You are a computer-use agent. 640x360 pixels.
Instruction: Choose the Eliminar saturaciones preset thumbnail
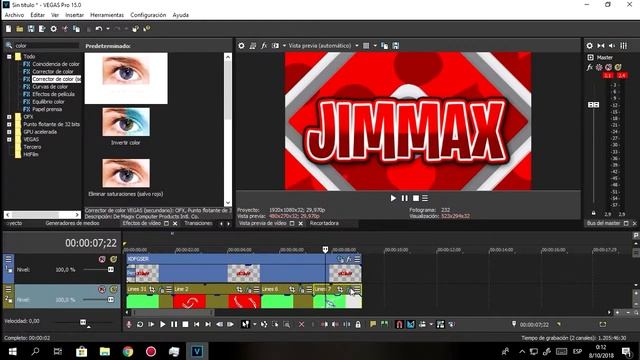tap(126, 173)
